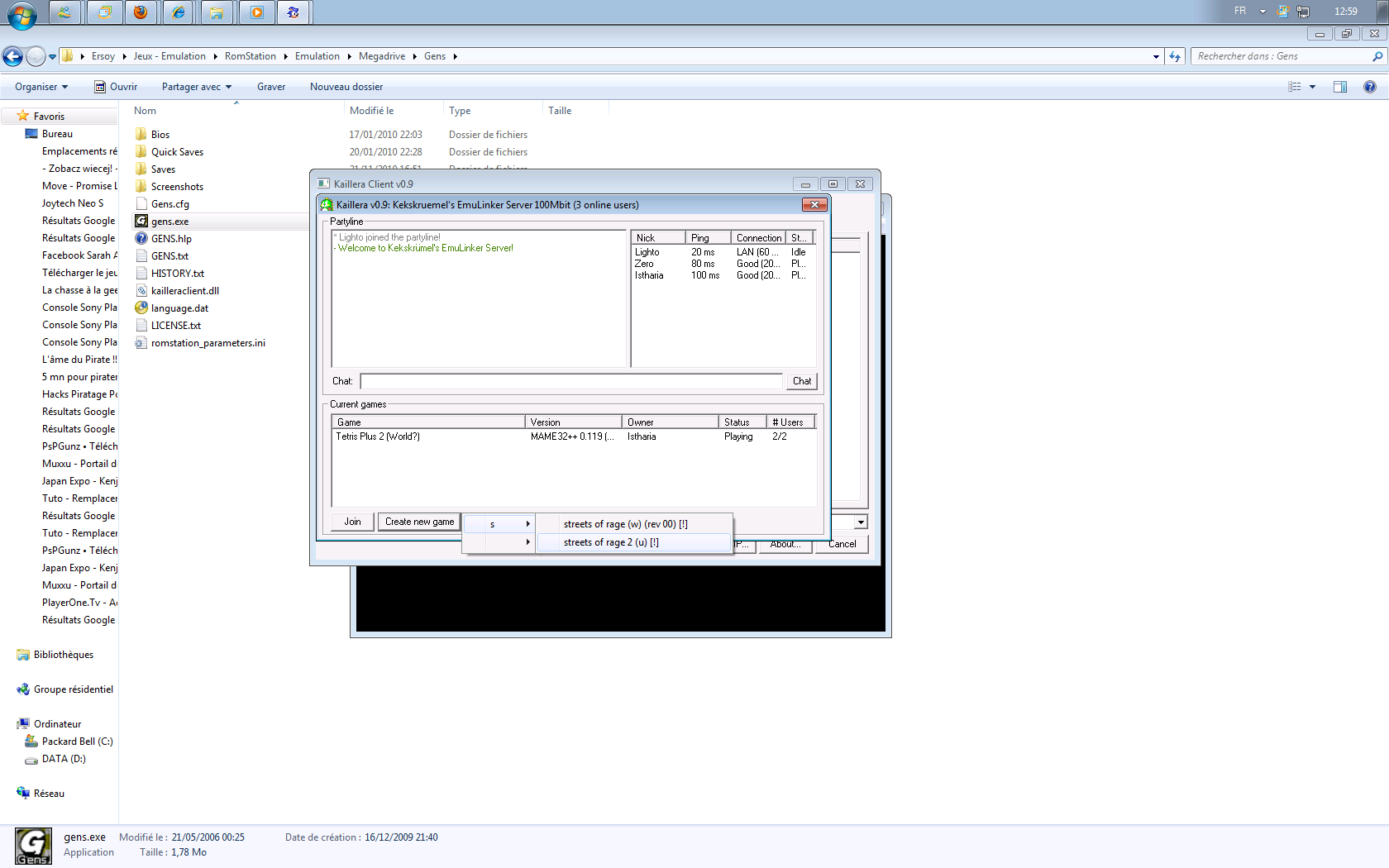Open Bibliothèques in navigation pane
1389x868 pixels.
[63, 655]
